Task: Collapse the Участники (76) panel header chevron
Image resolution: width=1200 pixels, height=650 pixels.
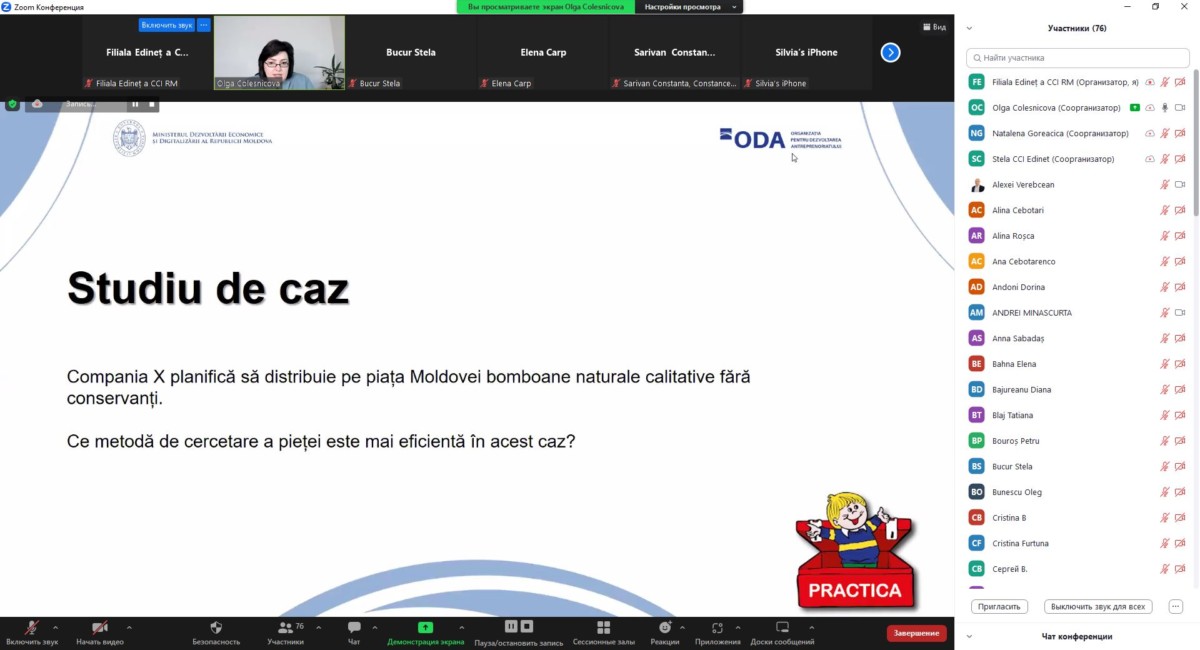Action: (969, 29)
